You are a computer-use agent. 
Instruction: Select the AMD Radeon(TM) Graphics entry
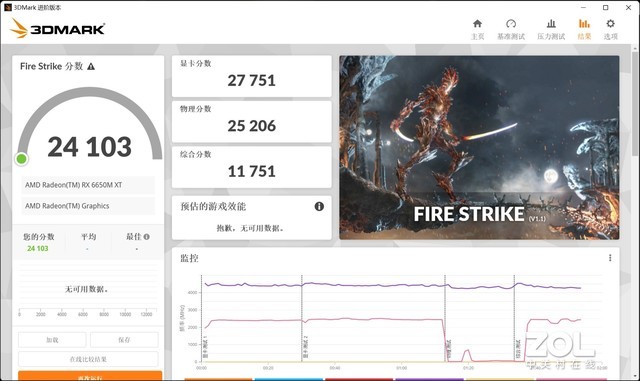[88, 206]
